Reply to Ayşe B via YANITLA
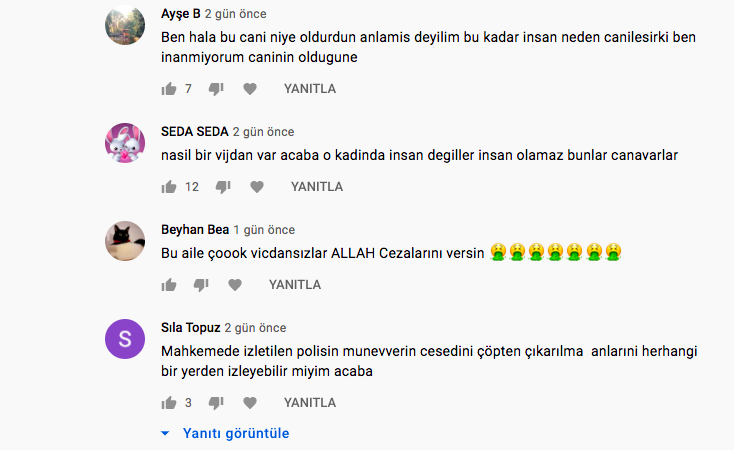The image size is (734, 450). pyautogui.click(x=310, y=89)
